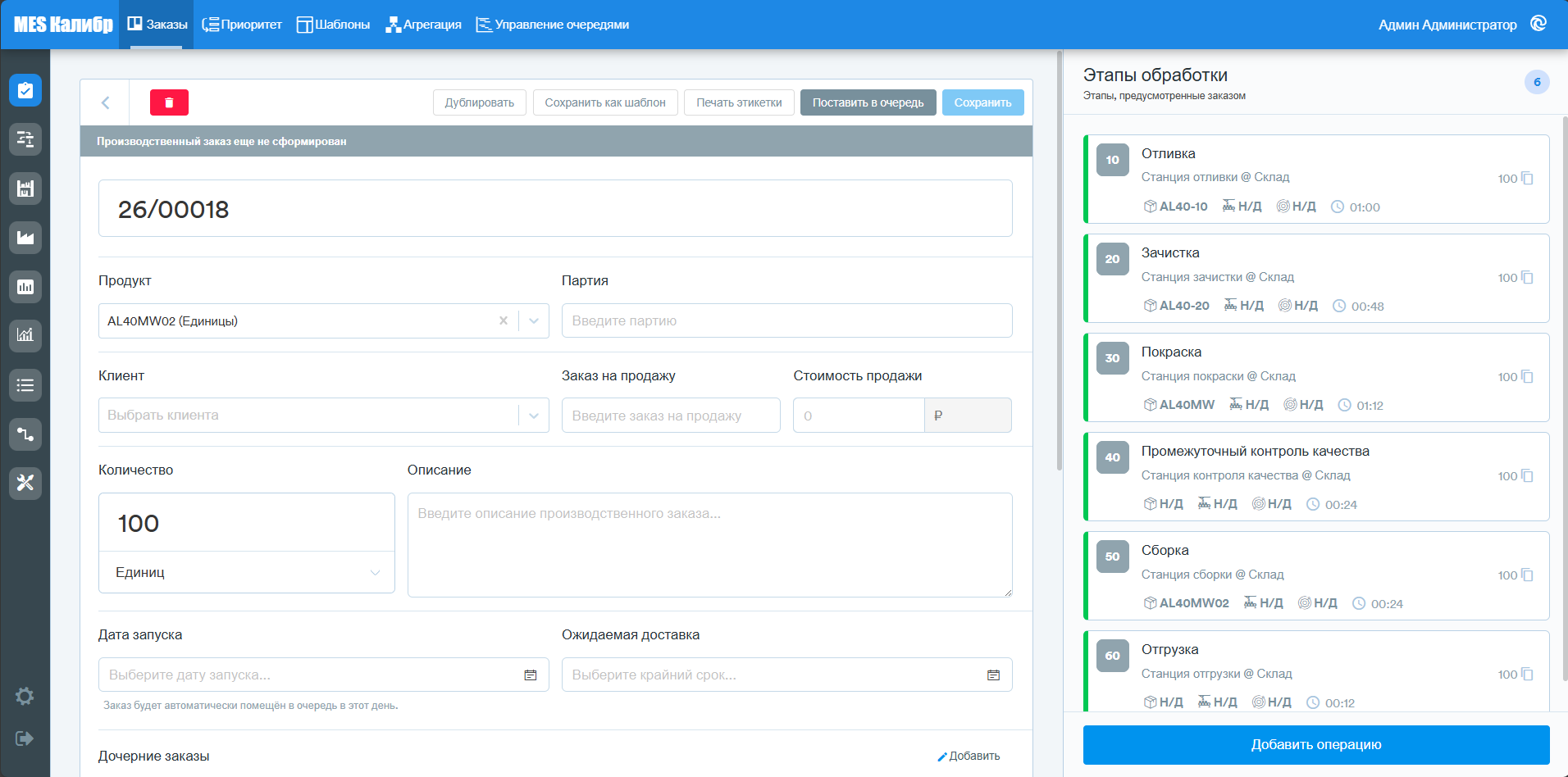Click Добавить операцию button
Viewport: 1568px width, 777px height.
coord(1316,744)
